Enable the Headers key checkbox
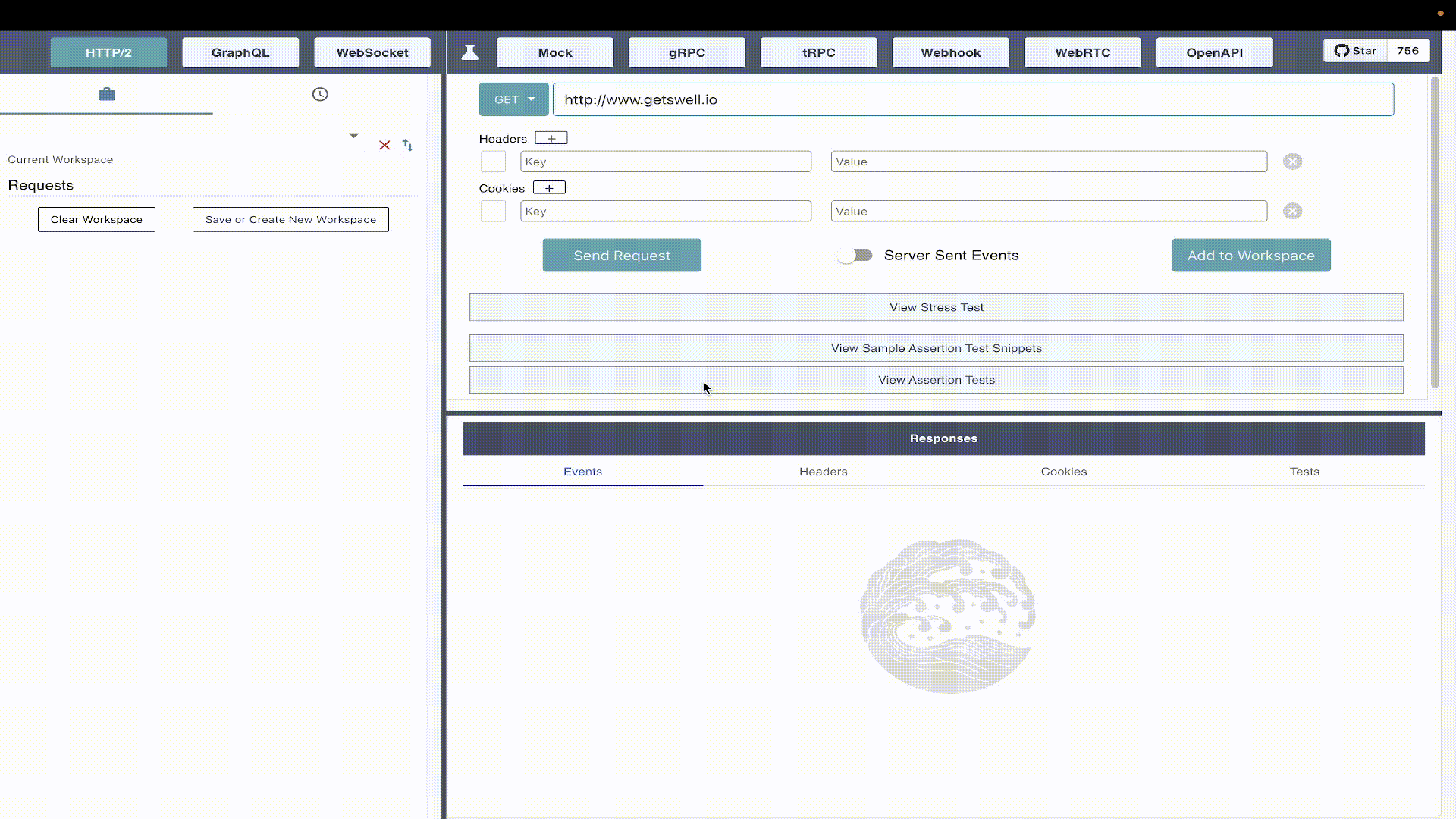The height and width of the screenshot is (819, 1456). point(494,161)
